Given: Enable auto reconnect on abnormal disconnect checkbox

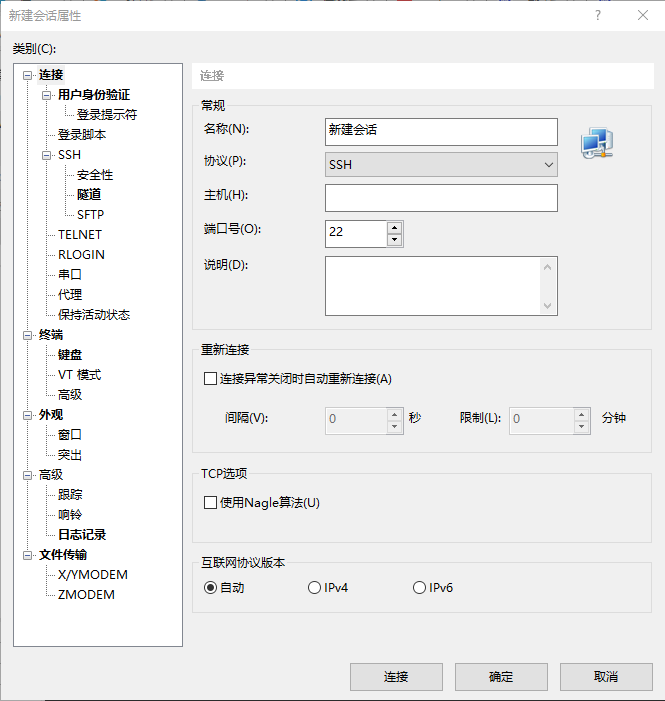Looking at the screenshot, I should click(x=210, y=379).
